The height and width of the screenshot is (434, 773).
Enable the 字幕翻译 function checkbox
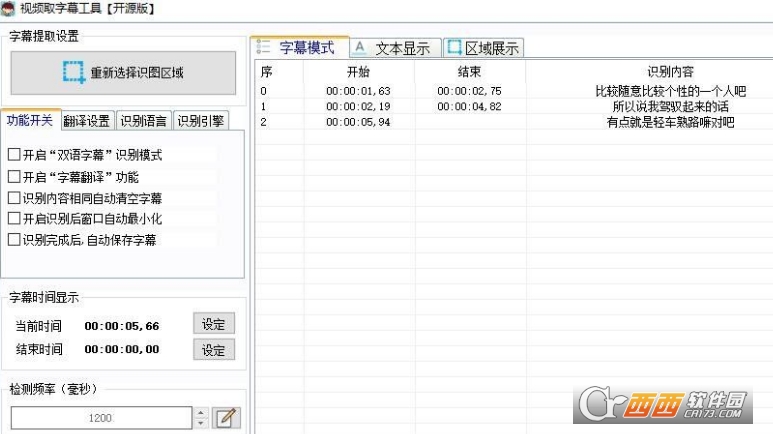(x=14, y=177)
